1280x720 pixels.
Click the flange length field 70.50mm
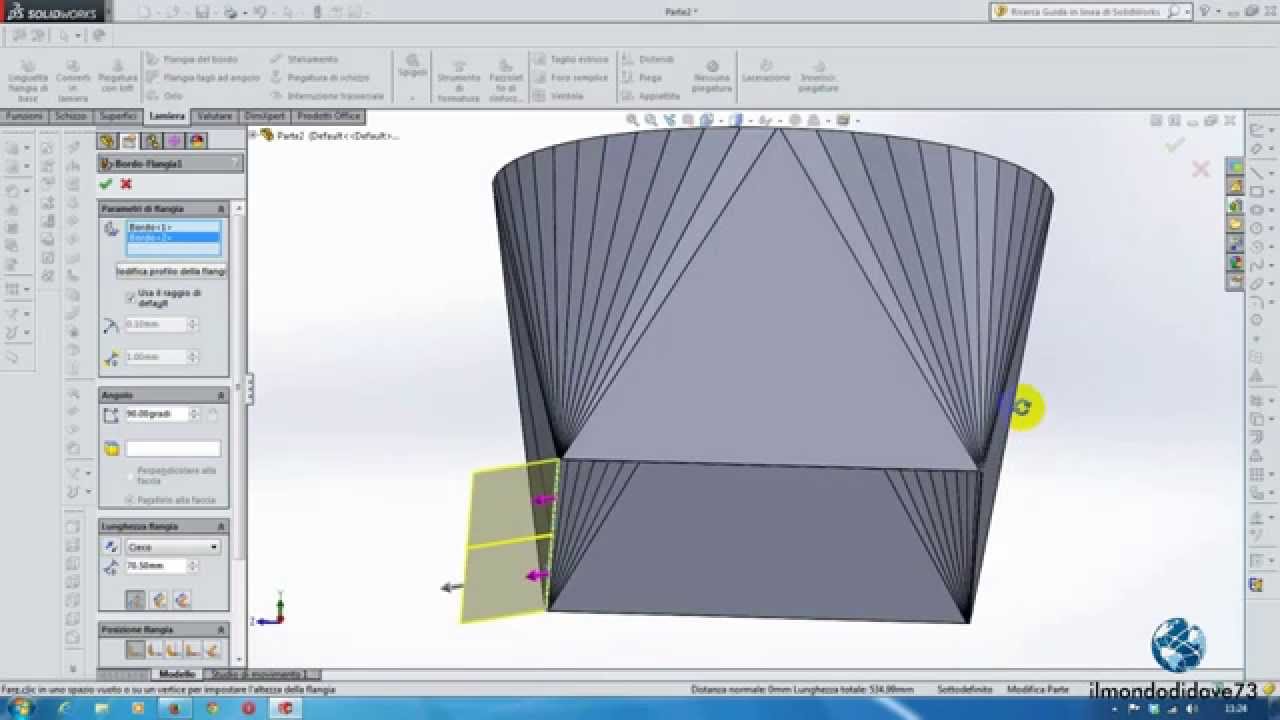(155, 566)
